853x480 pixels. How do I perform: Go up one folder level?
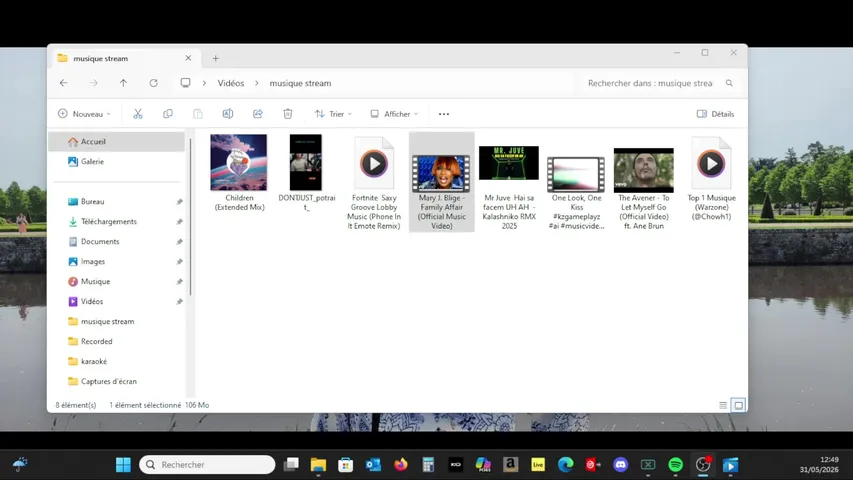[123, 83]
